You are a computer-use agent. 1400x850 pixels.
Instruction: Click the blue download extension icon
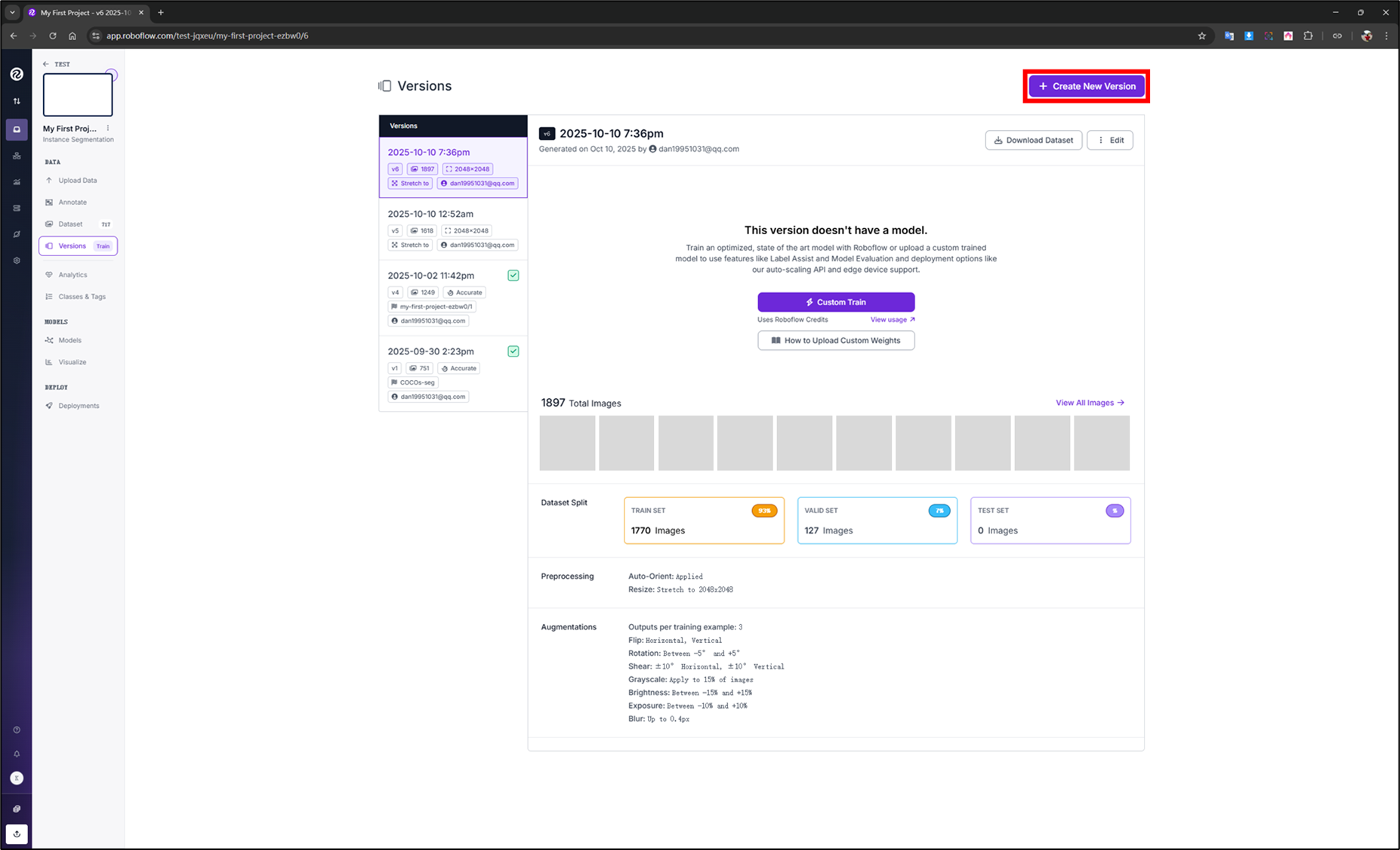pos(1249,36)
